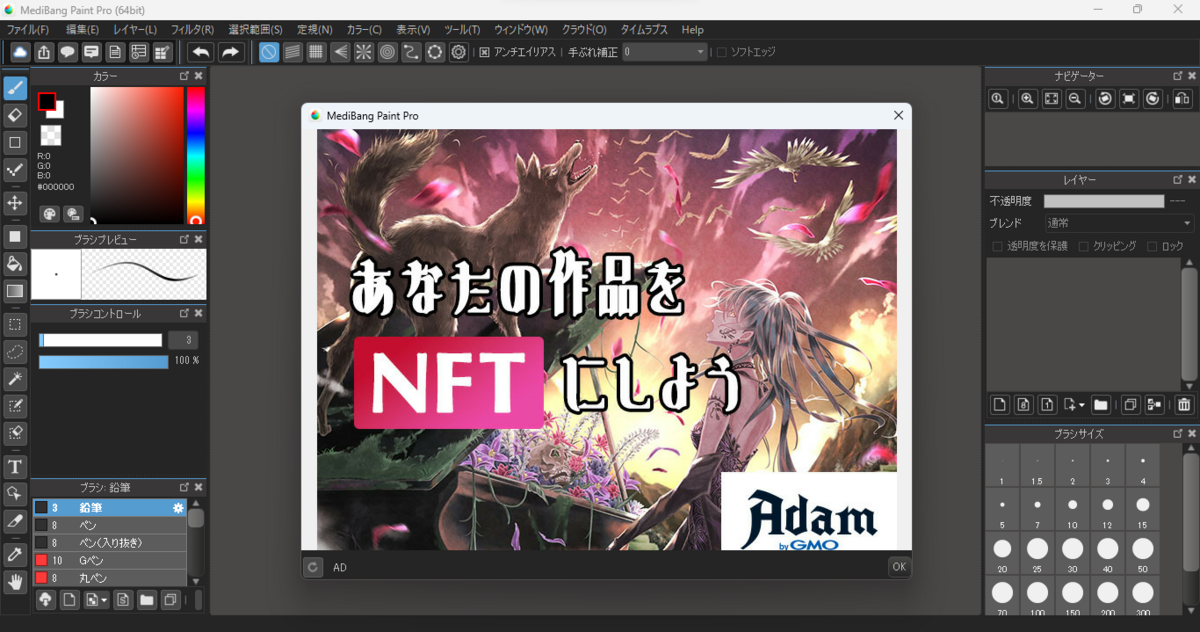Click the Undo arrow in toolbar

pyautogui.click(x=201, y=52)
